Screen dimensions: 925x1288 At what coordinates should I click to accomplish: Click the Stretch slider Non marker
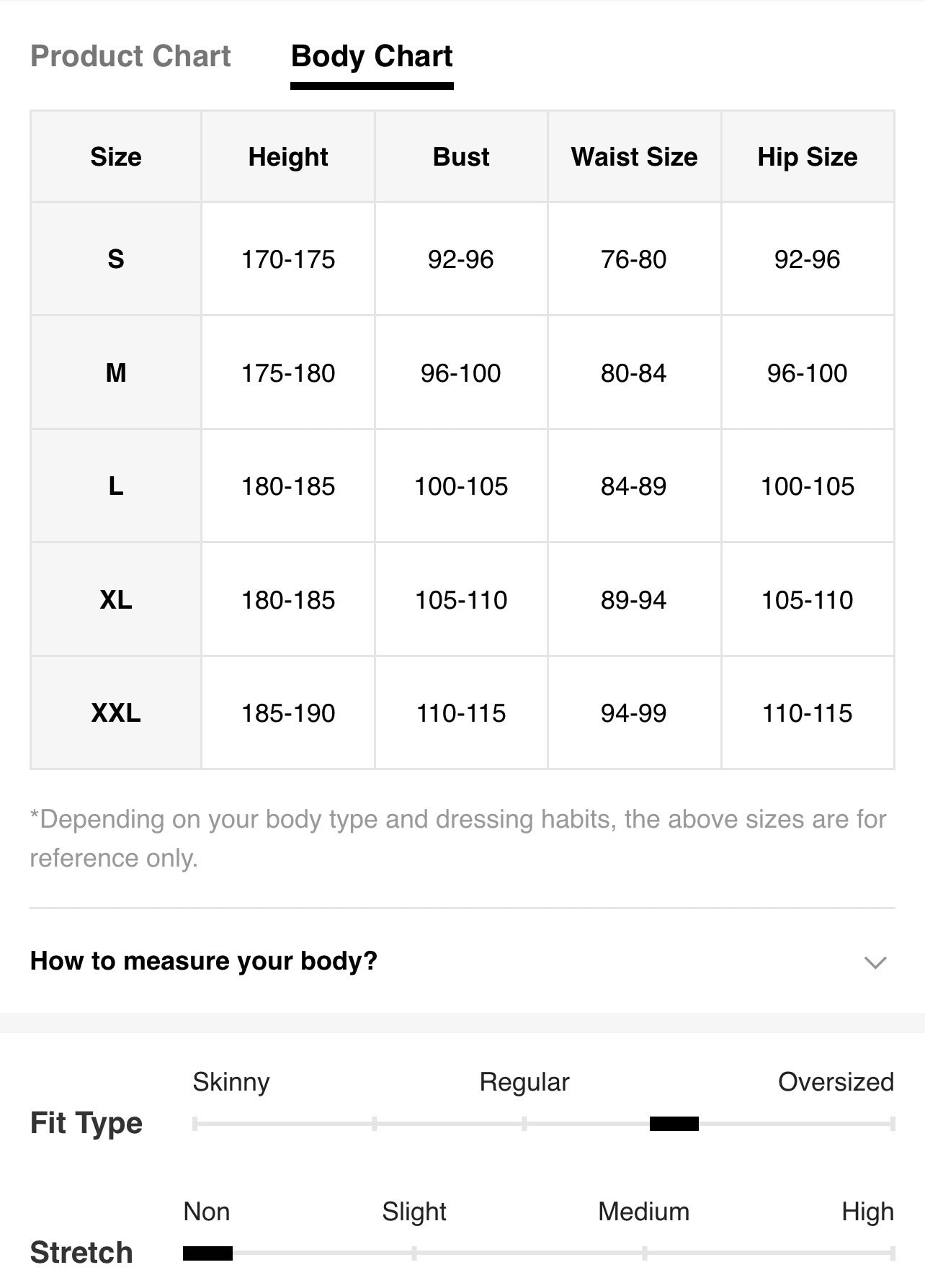pos(207,1253)
